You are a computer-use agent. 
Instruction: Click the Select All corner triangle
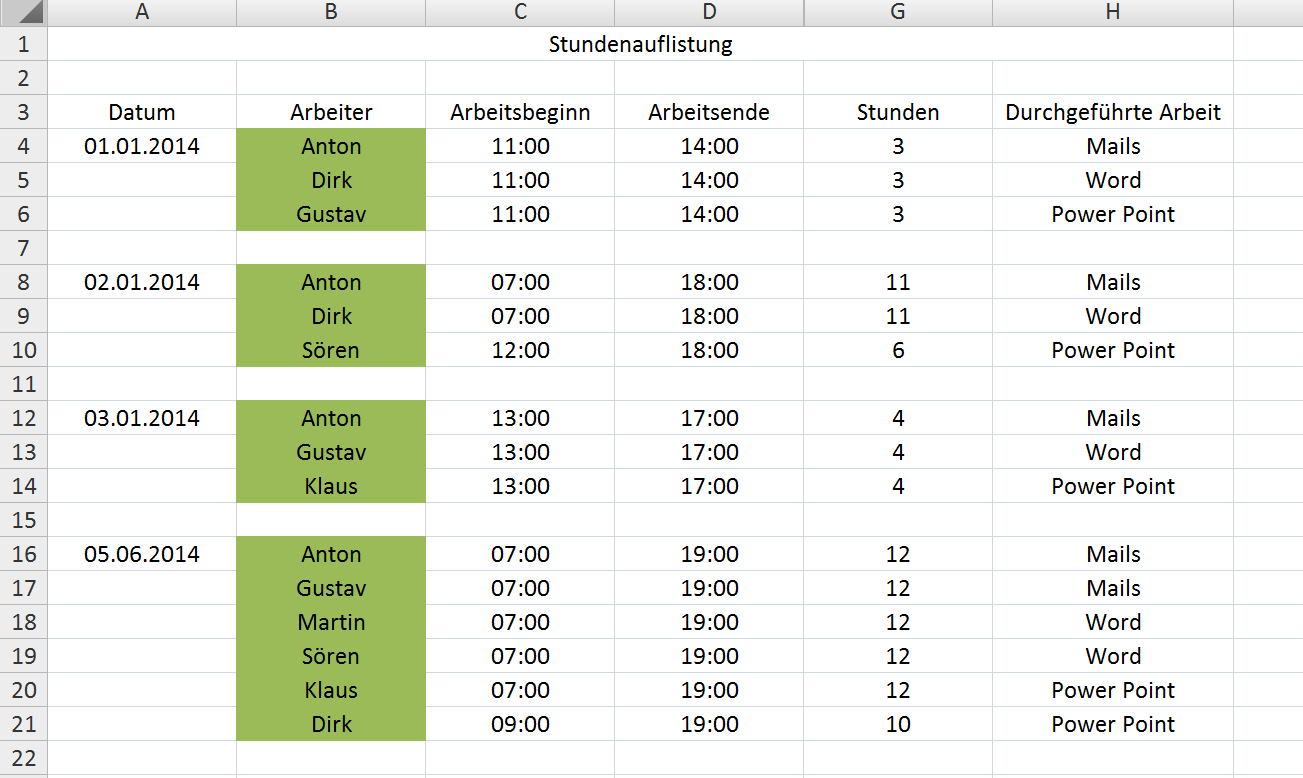24,13
